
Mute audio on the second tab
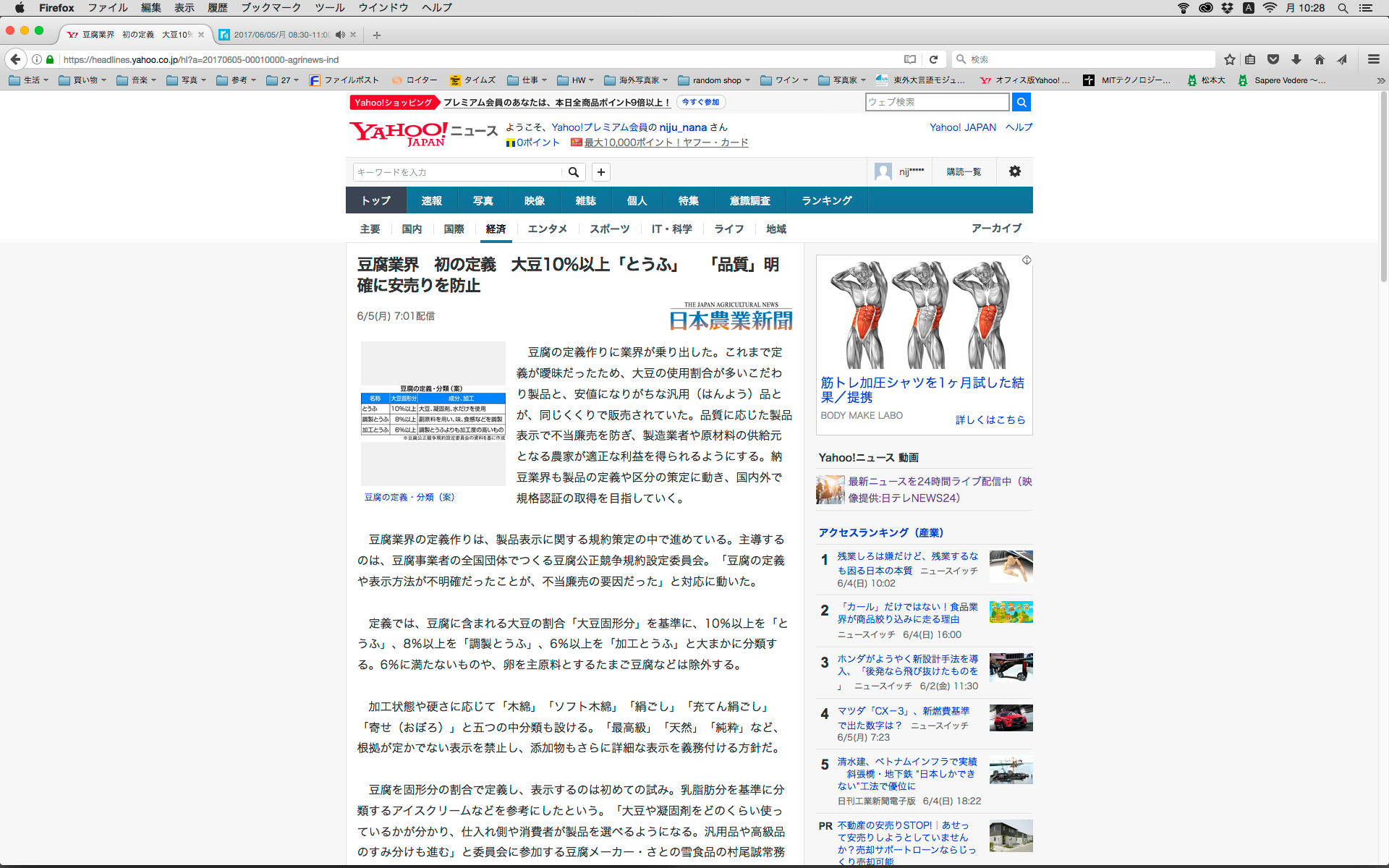click(340, 35)
